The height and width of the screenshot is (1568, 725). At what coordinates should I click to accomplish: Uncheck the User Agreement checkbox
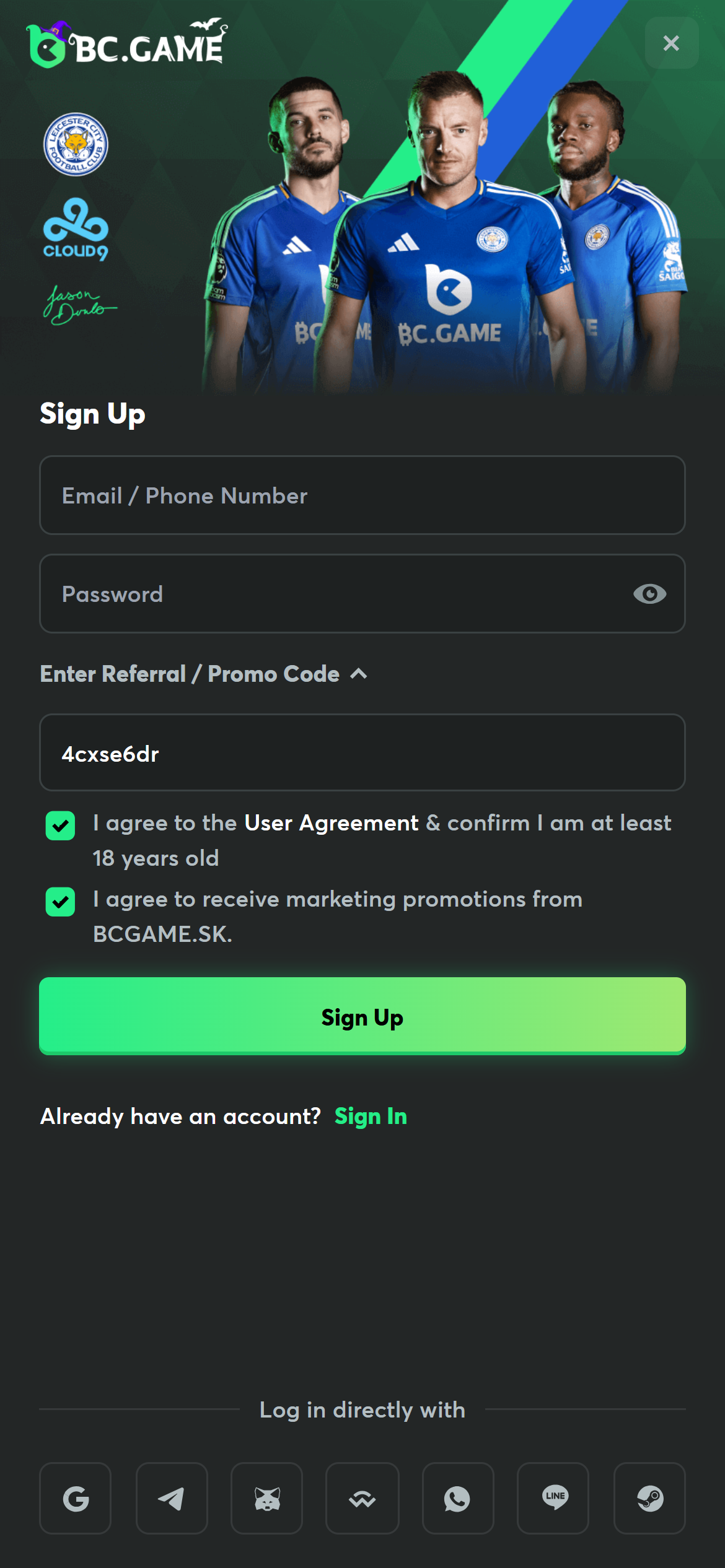tap(61, 825)
